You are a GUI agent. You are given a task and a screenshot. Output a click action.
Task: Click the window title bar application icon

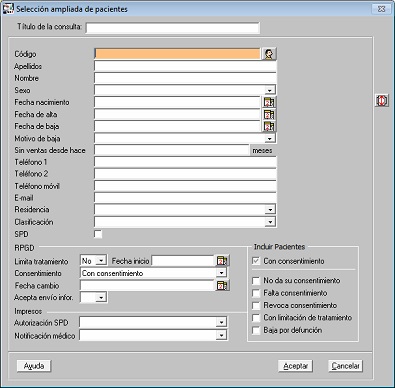point(8,9)
